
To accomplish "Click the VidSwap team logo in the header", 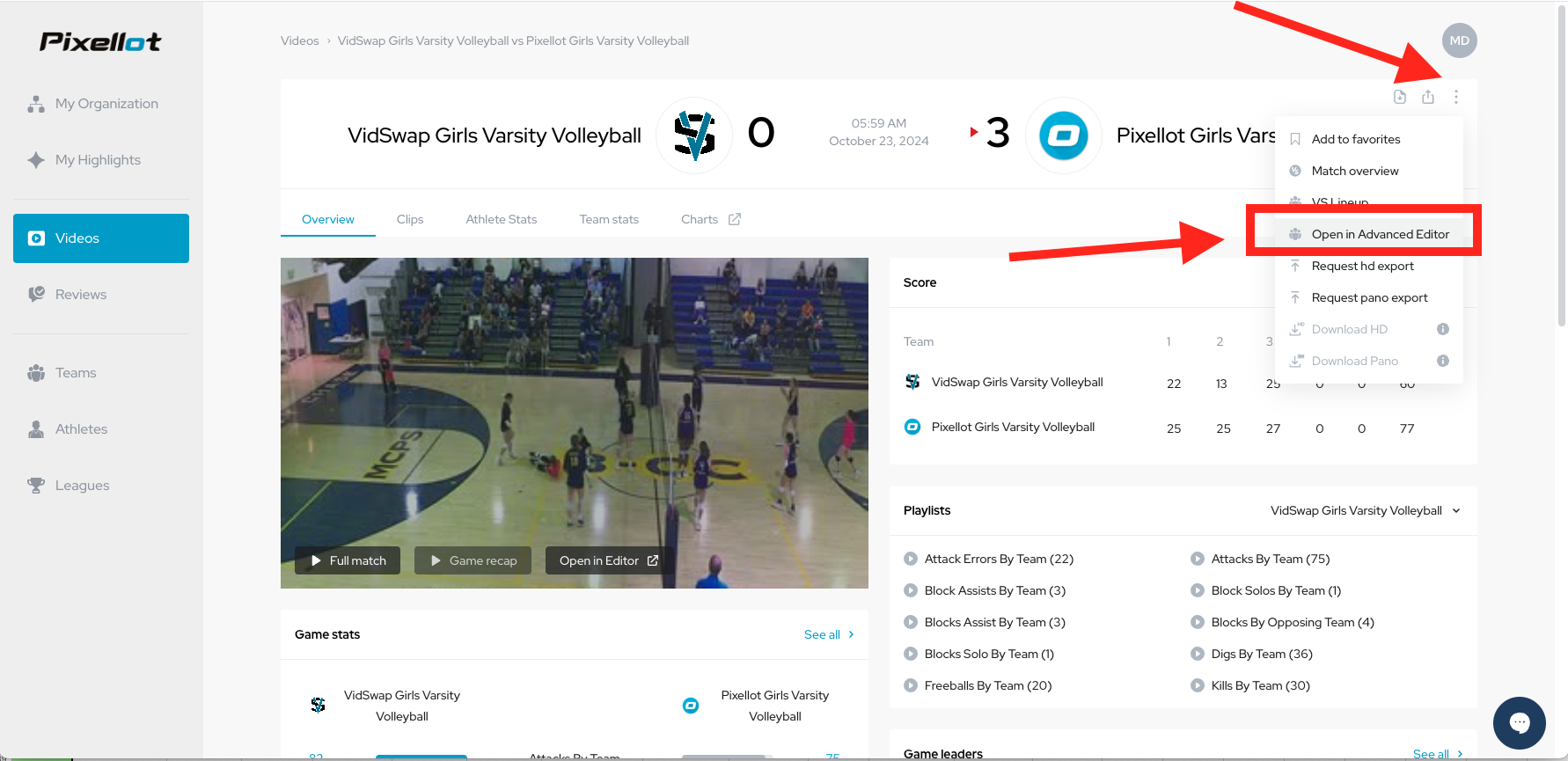I will 694,135.
